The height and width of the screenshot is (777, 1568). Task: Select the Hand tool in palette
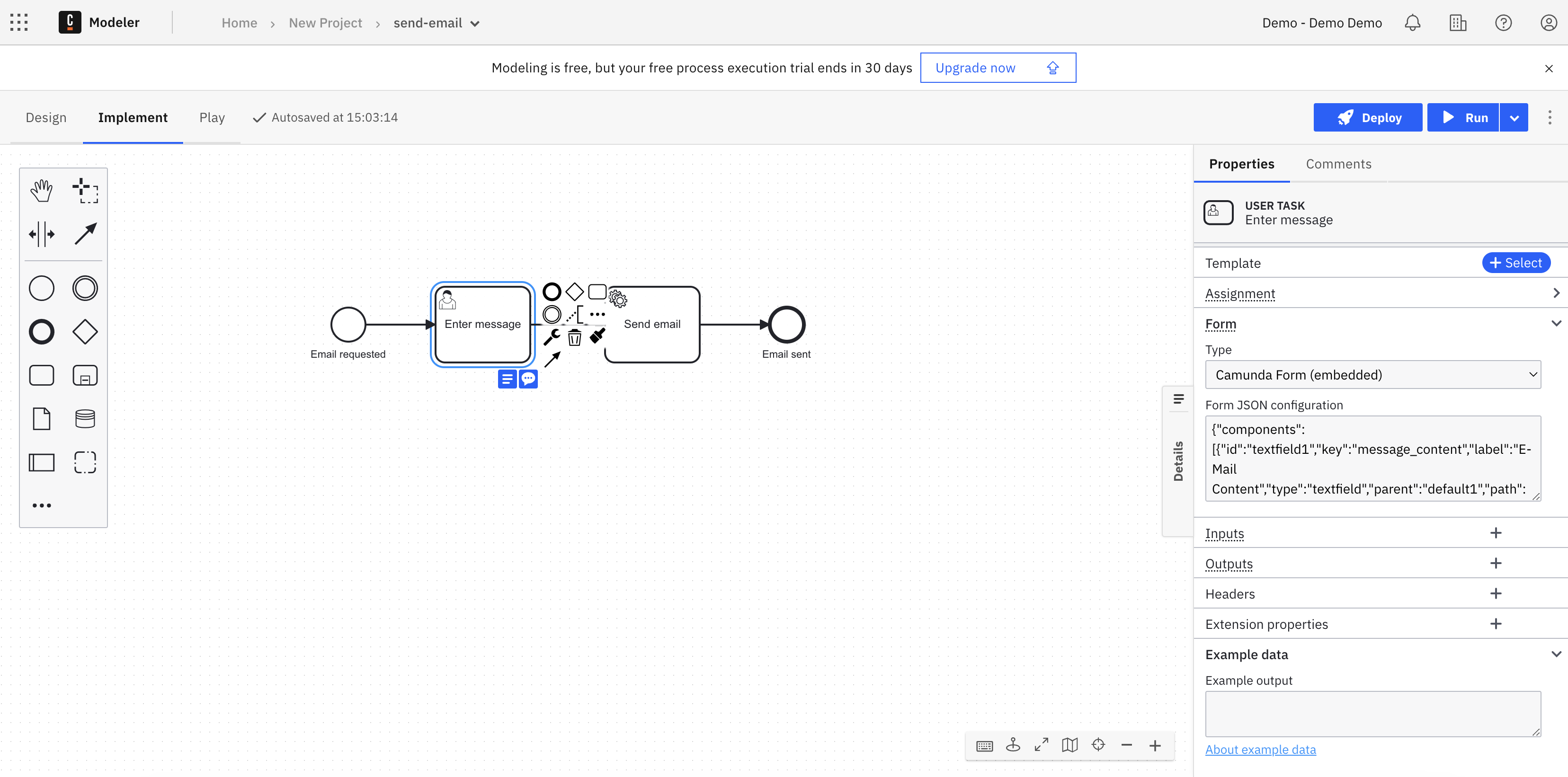pyautogui.click(x=41, y=190)
